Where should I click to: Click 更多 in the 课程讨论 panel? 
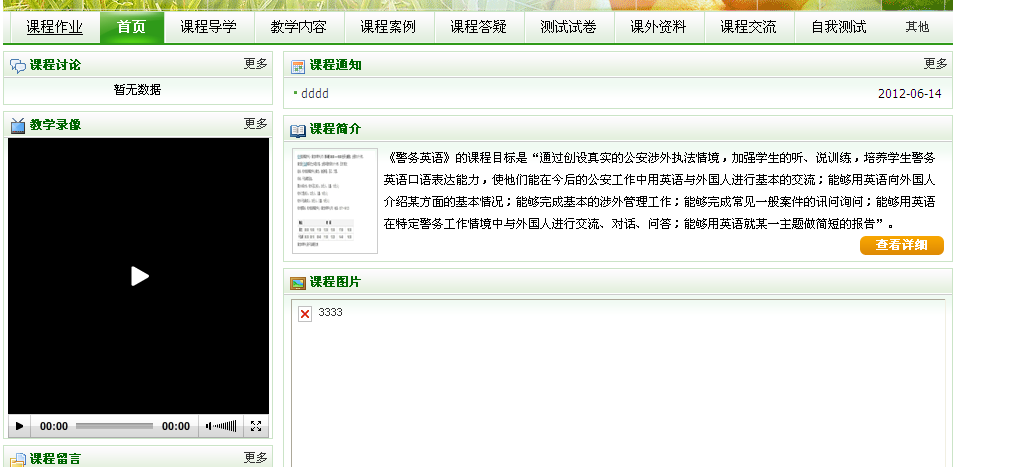point(256,64)
